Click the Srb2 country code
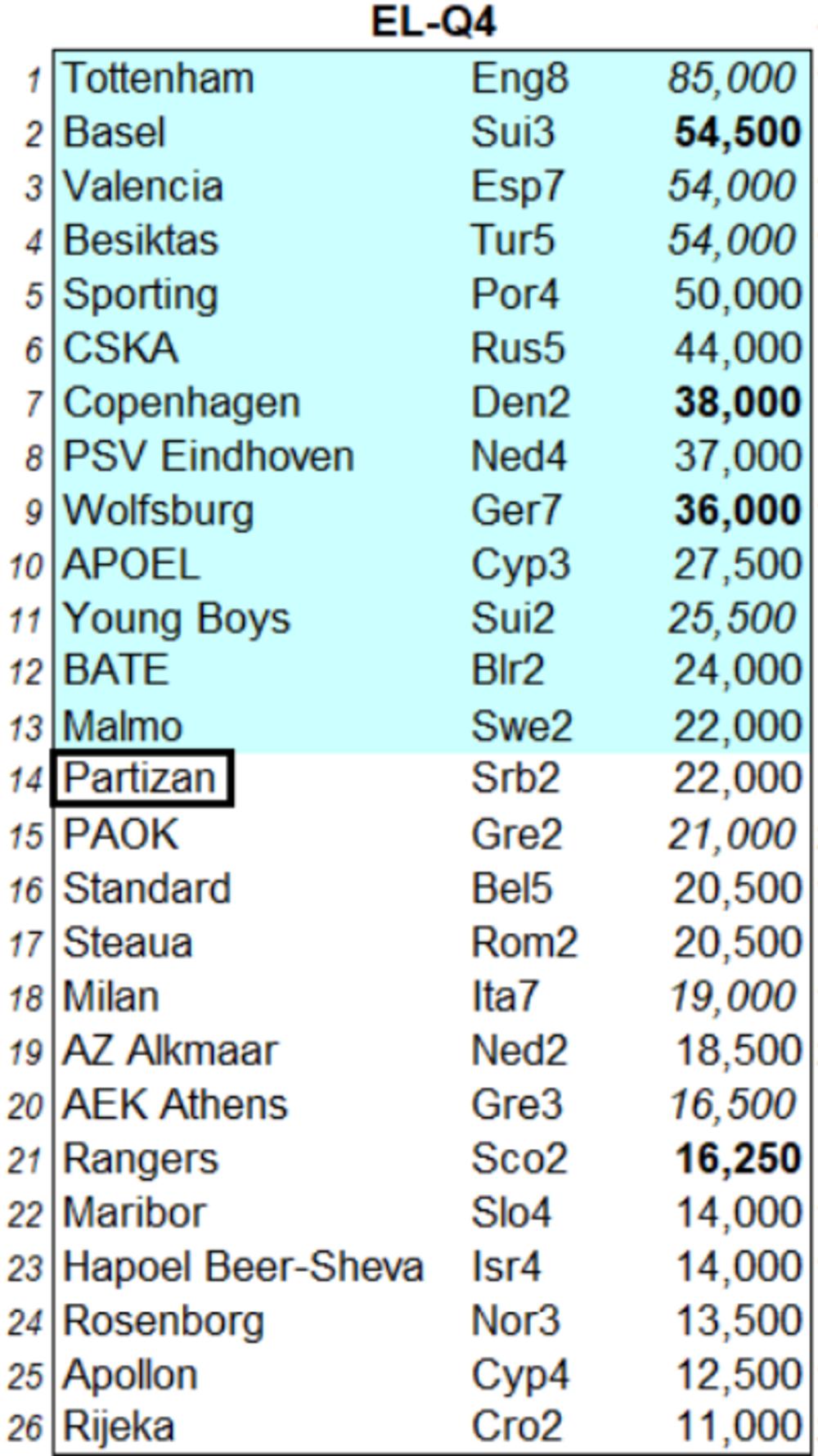This screenshot has width=818, height=1456. tap(515, 778)
